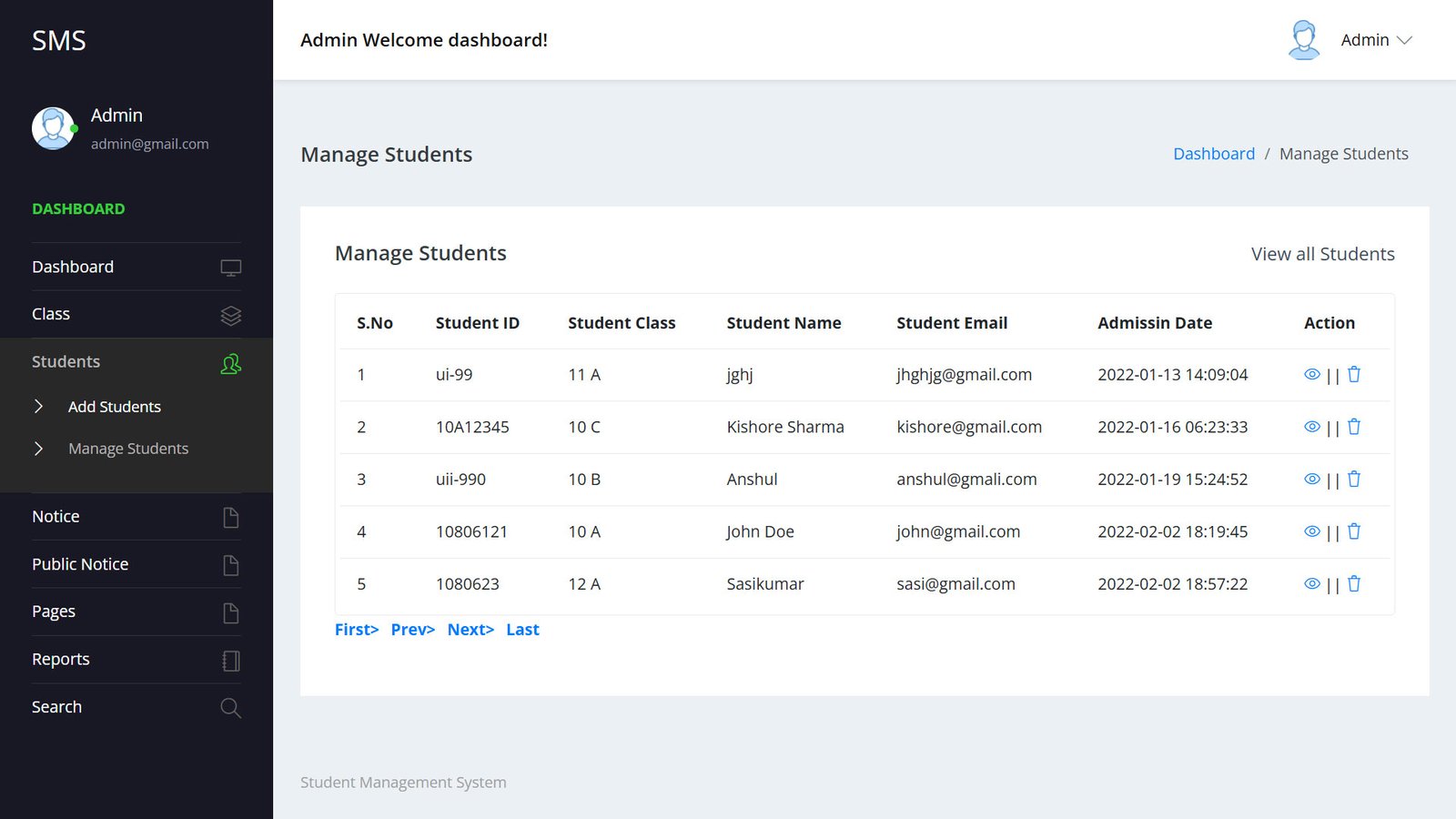Go to Last page of students

522,630
